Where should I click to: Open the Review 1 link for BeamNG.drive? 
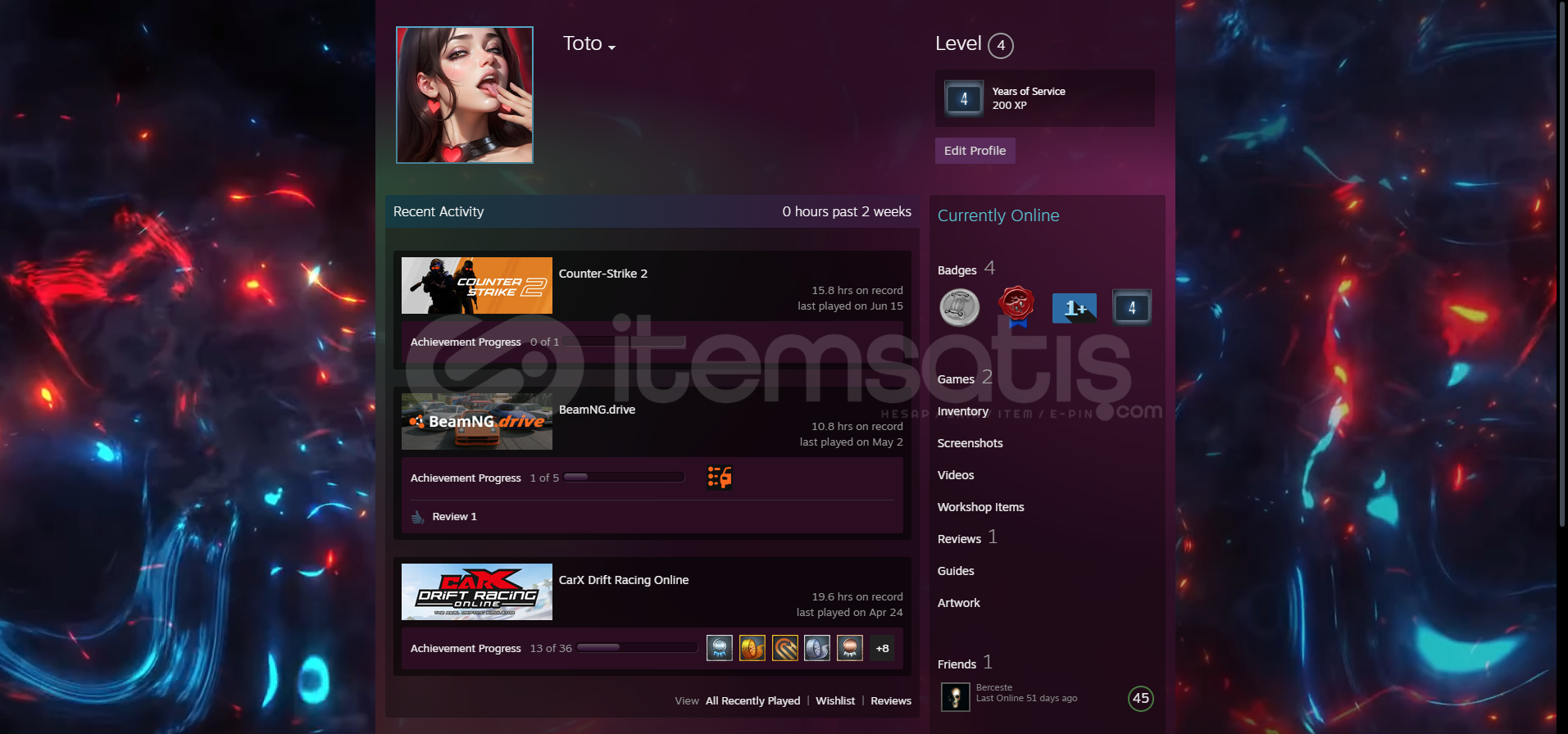click(454, 517)
